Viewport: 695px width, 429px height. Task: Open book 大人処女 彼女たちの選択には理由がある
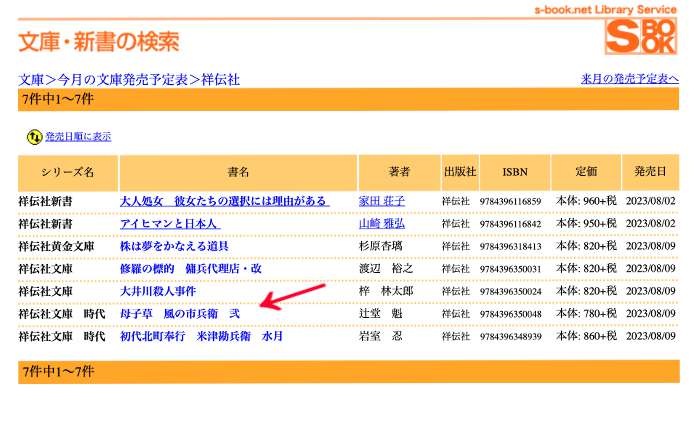tap(224, 201)
